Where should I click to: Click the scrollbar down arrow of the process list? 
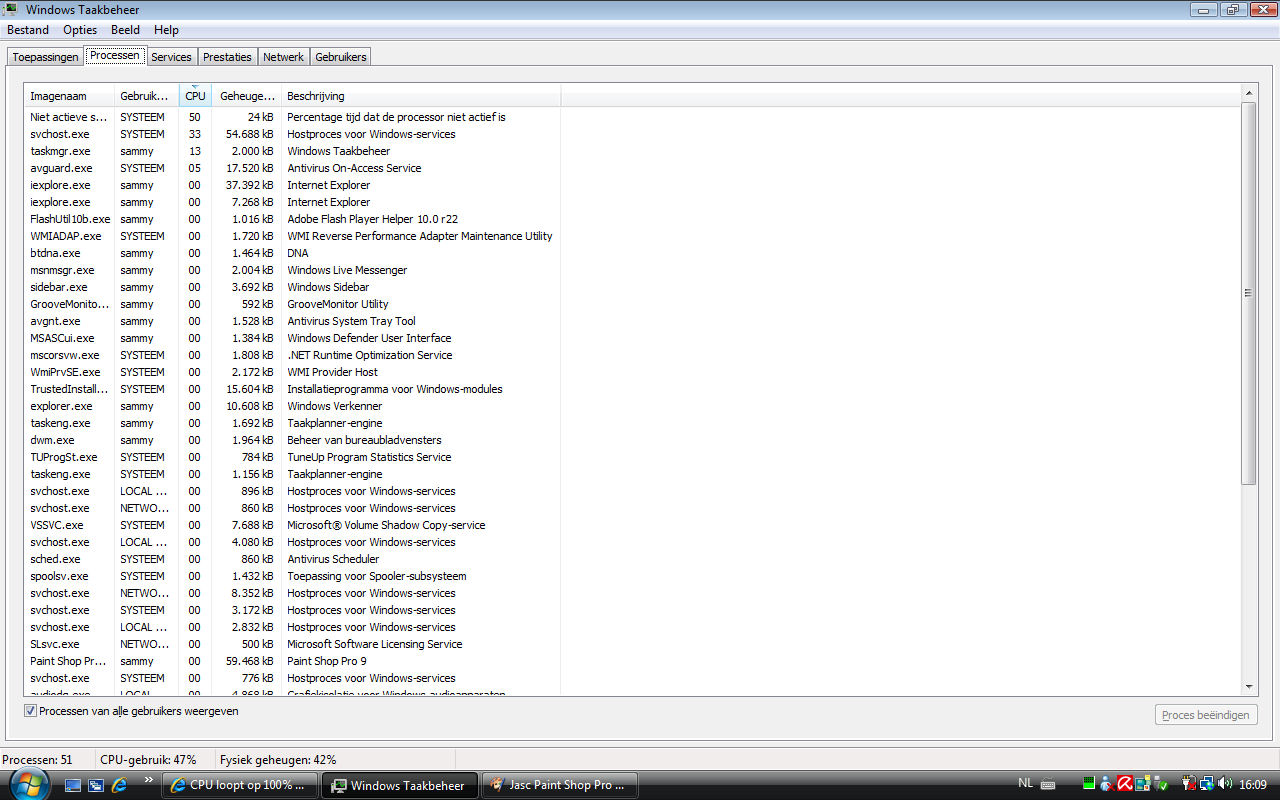(x=1248, y=687)
